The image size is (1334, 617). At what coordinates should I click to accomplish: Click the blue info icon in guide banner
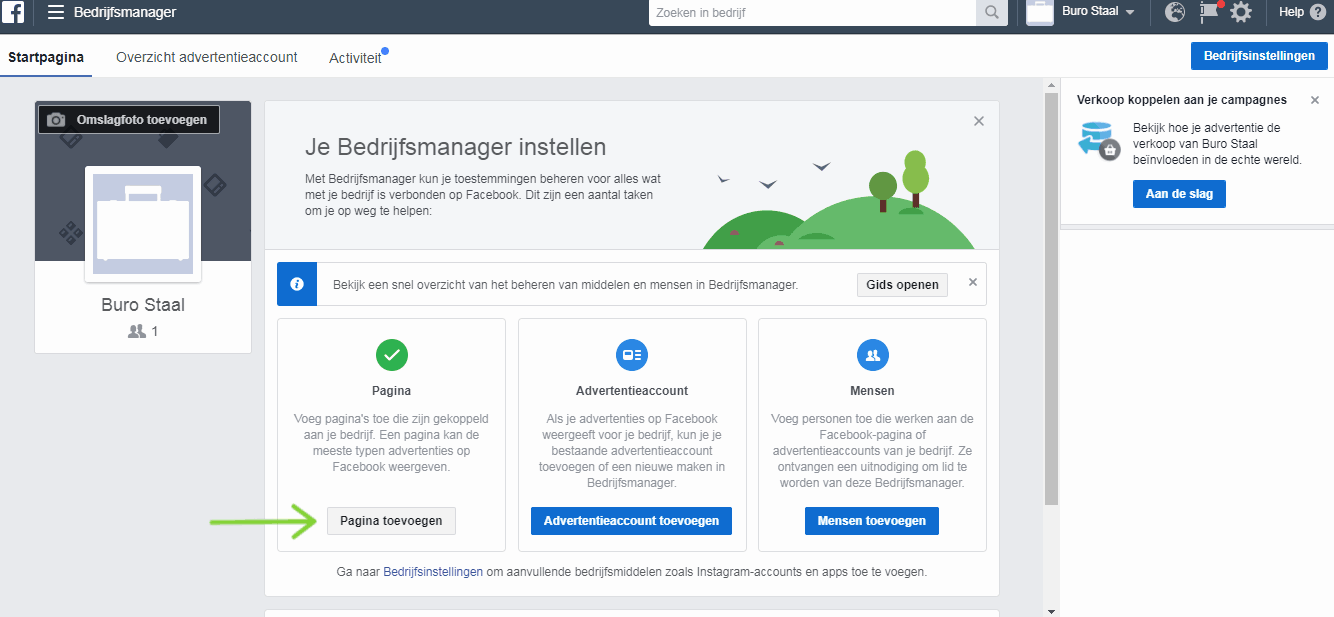[297, 284]
